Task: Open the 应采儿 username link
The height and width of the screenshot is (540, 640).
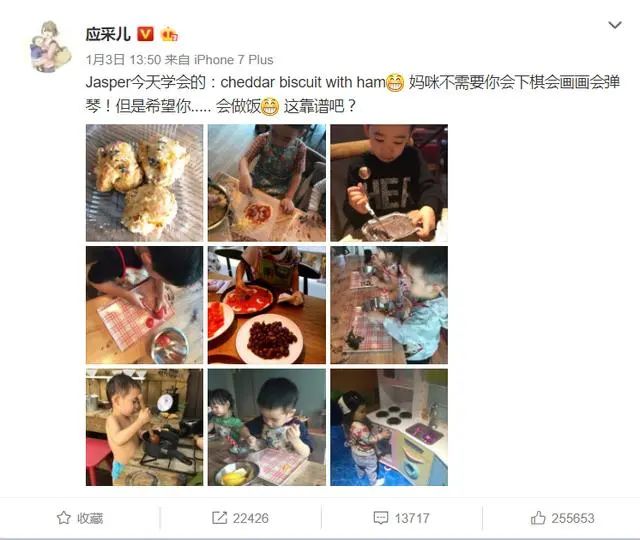Action: tap(108, 34)
